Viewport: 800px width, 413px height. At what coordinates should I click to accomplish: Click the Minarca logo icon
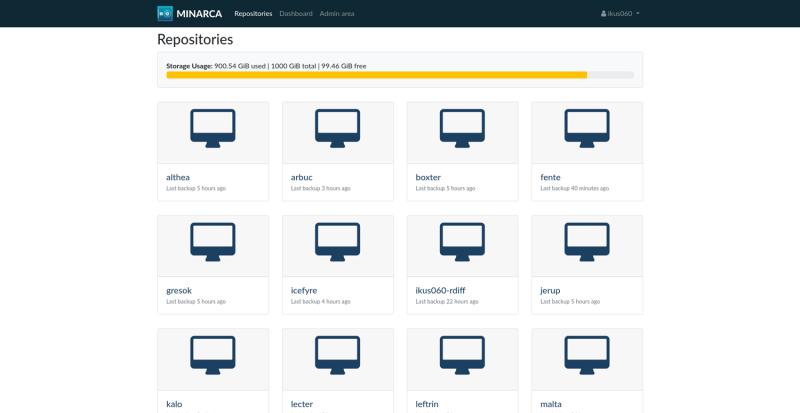pyautogui.click(x=165, y=13)
